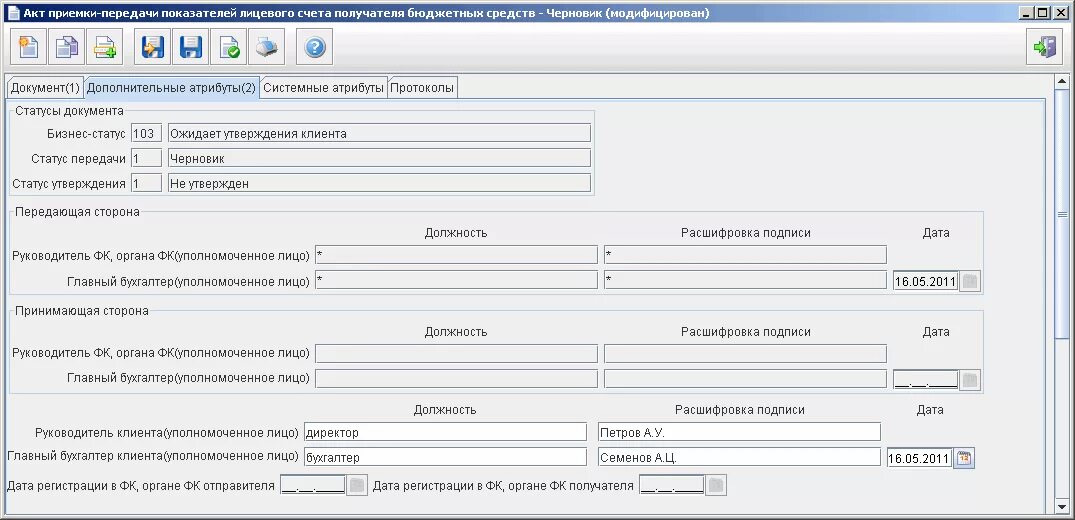1075x520 pixels.
Task: Open the Протоколы tab
Action: [422, 88]
